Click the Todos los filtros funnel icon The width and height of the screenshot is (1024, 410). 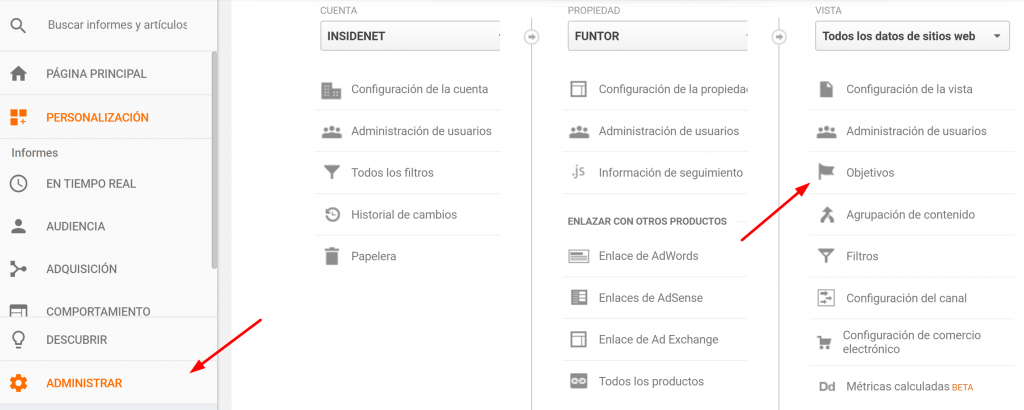click(332, 172)
